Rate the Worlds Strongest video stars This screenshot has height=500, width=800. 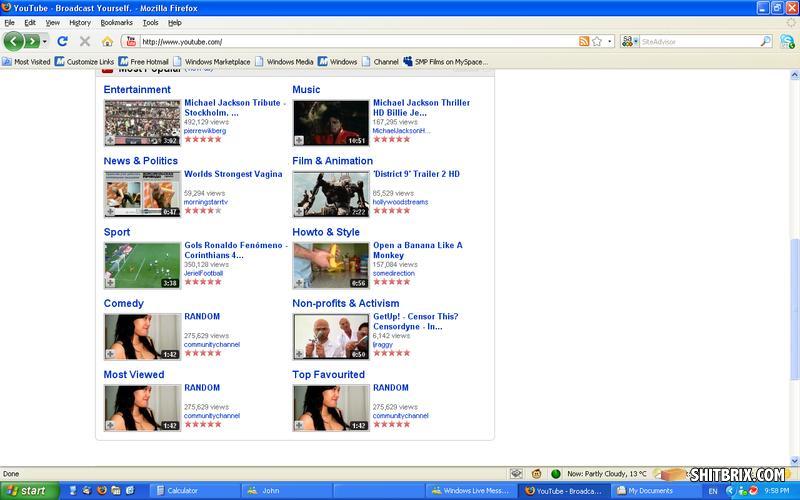[203, 210]
